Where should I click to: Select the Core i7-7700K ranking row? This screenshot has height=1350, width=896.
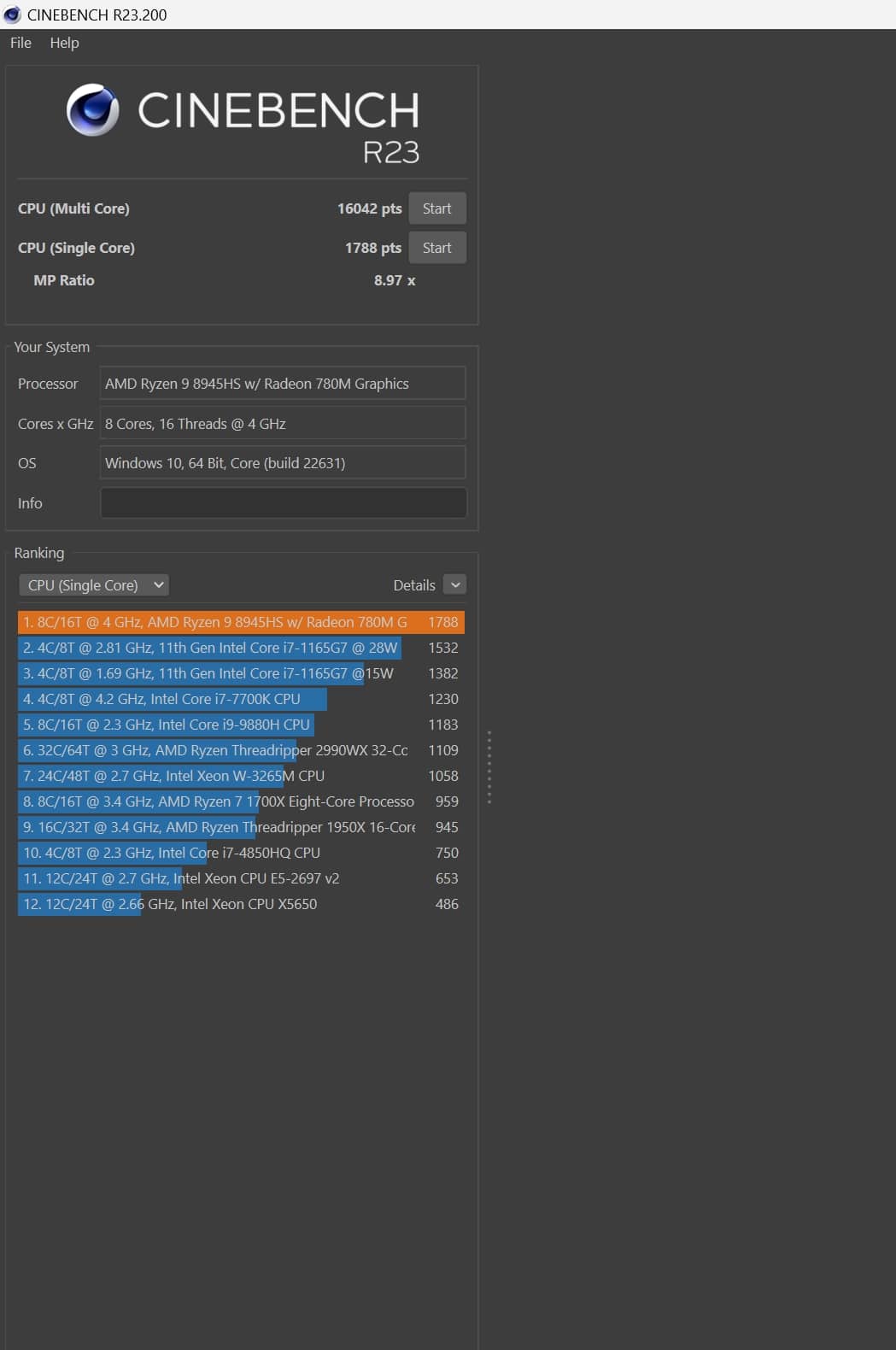[241, 699]
